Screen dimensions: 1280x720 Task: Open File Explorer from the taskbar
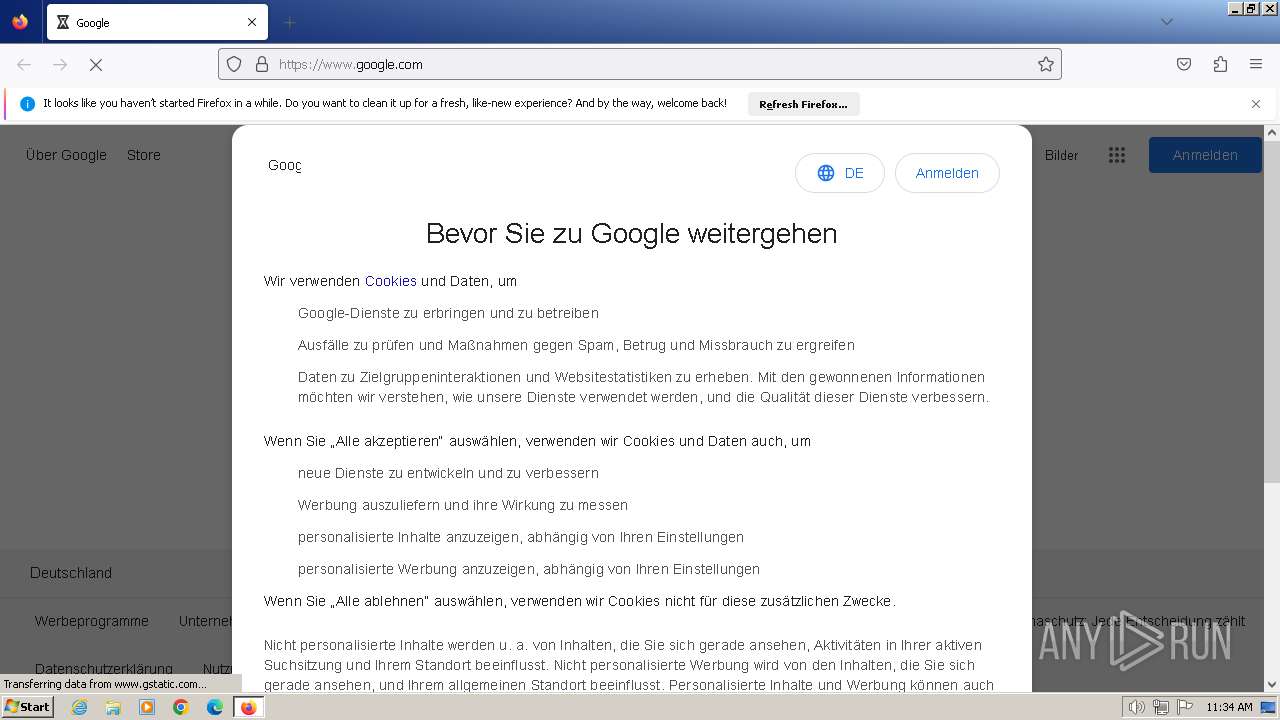pyautogui.click(x=113, y=707)
